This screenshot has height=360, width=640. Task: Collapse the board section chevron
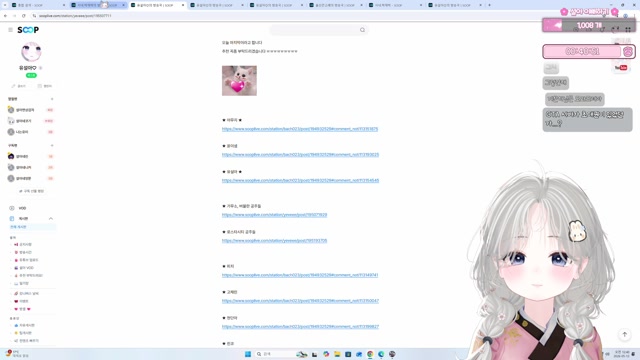point(51,219)
